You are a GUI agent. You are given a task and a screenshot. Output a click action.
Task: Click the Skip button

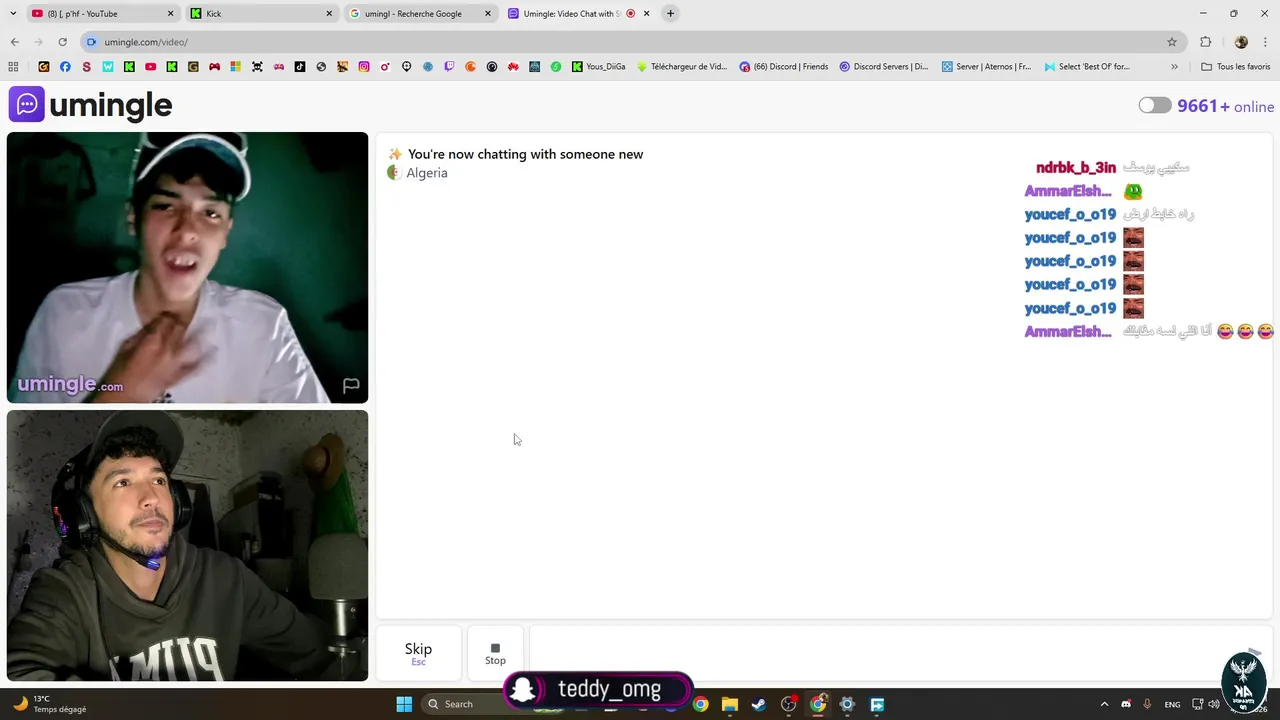pyautogui.click(x=418, y=653)
